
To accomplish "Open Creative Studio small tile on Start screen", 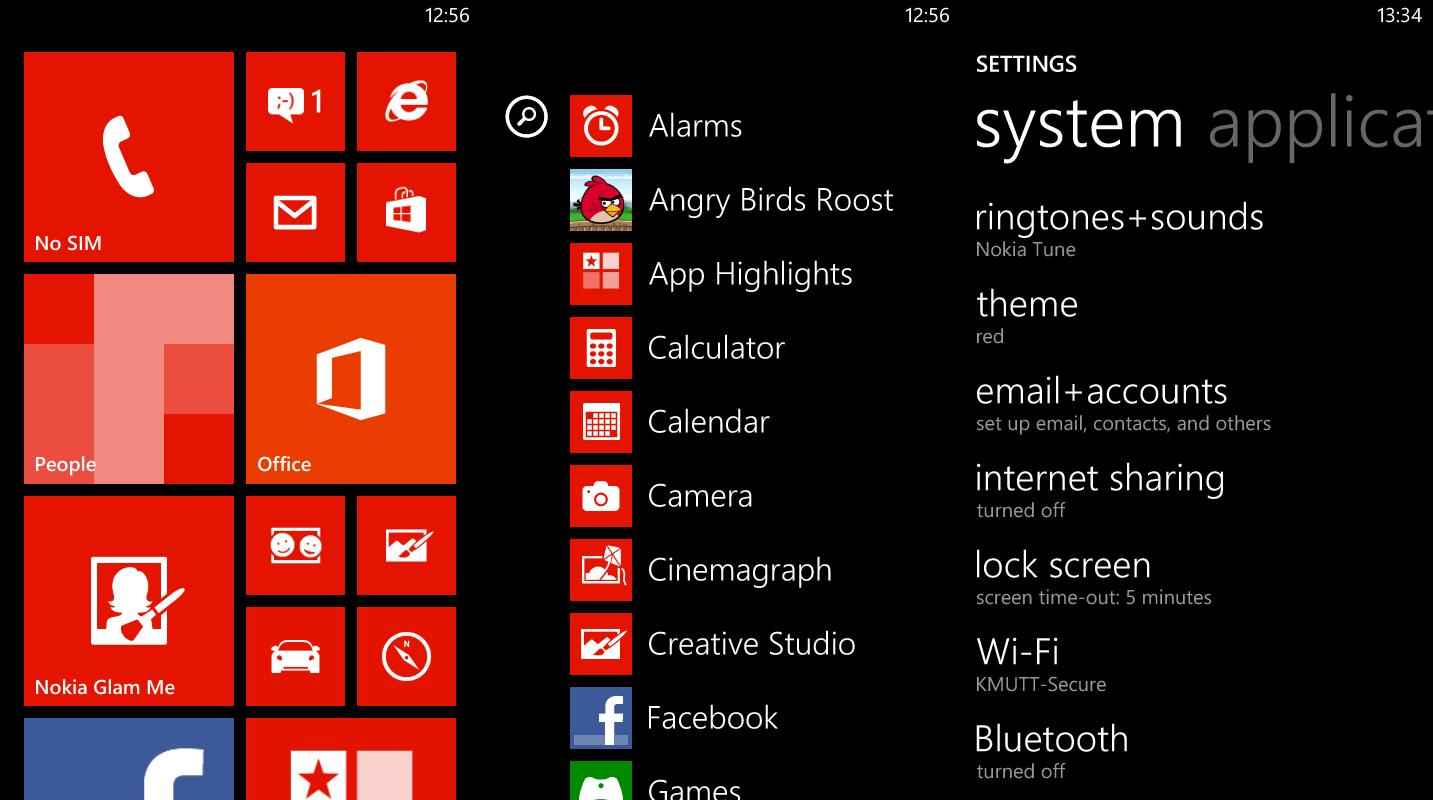I will [406, 545].
